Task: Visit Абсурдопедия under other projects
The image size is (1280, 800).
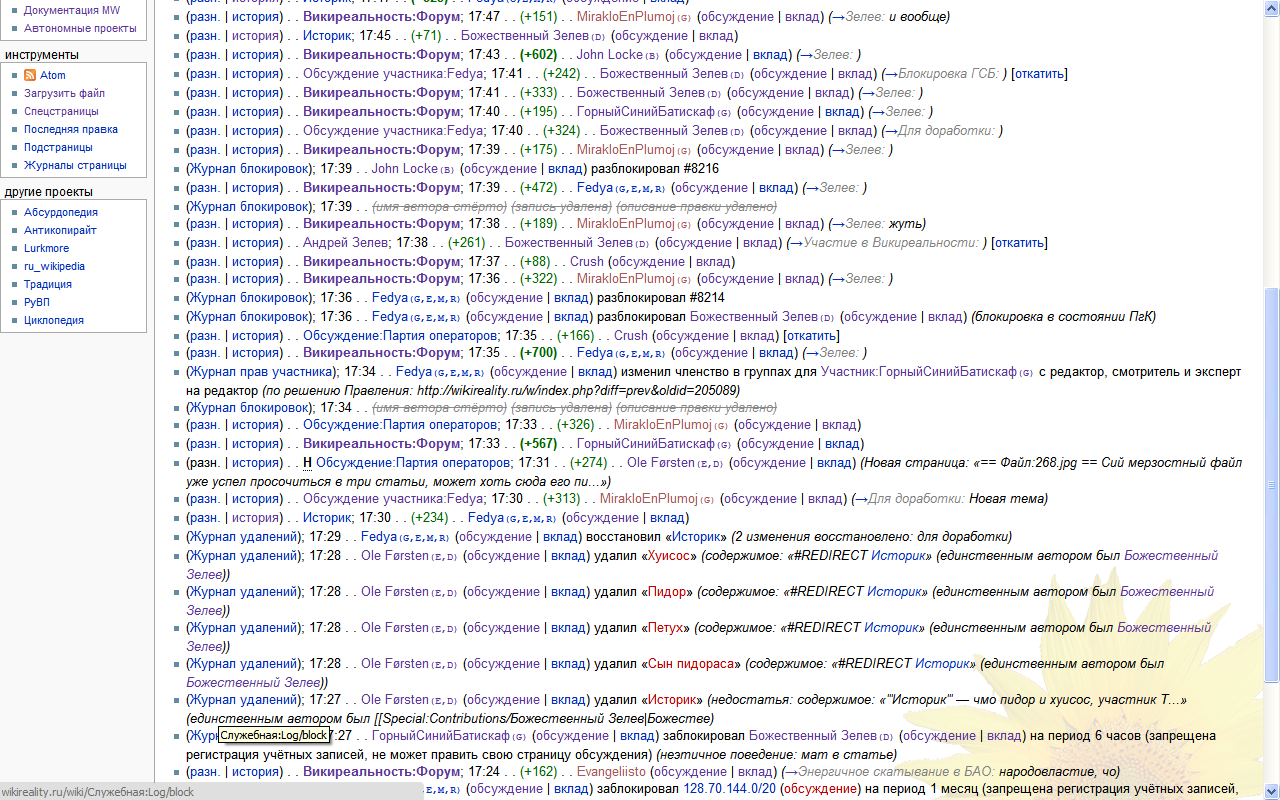Action: pyautogui.click(x=61, y=212)
